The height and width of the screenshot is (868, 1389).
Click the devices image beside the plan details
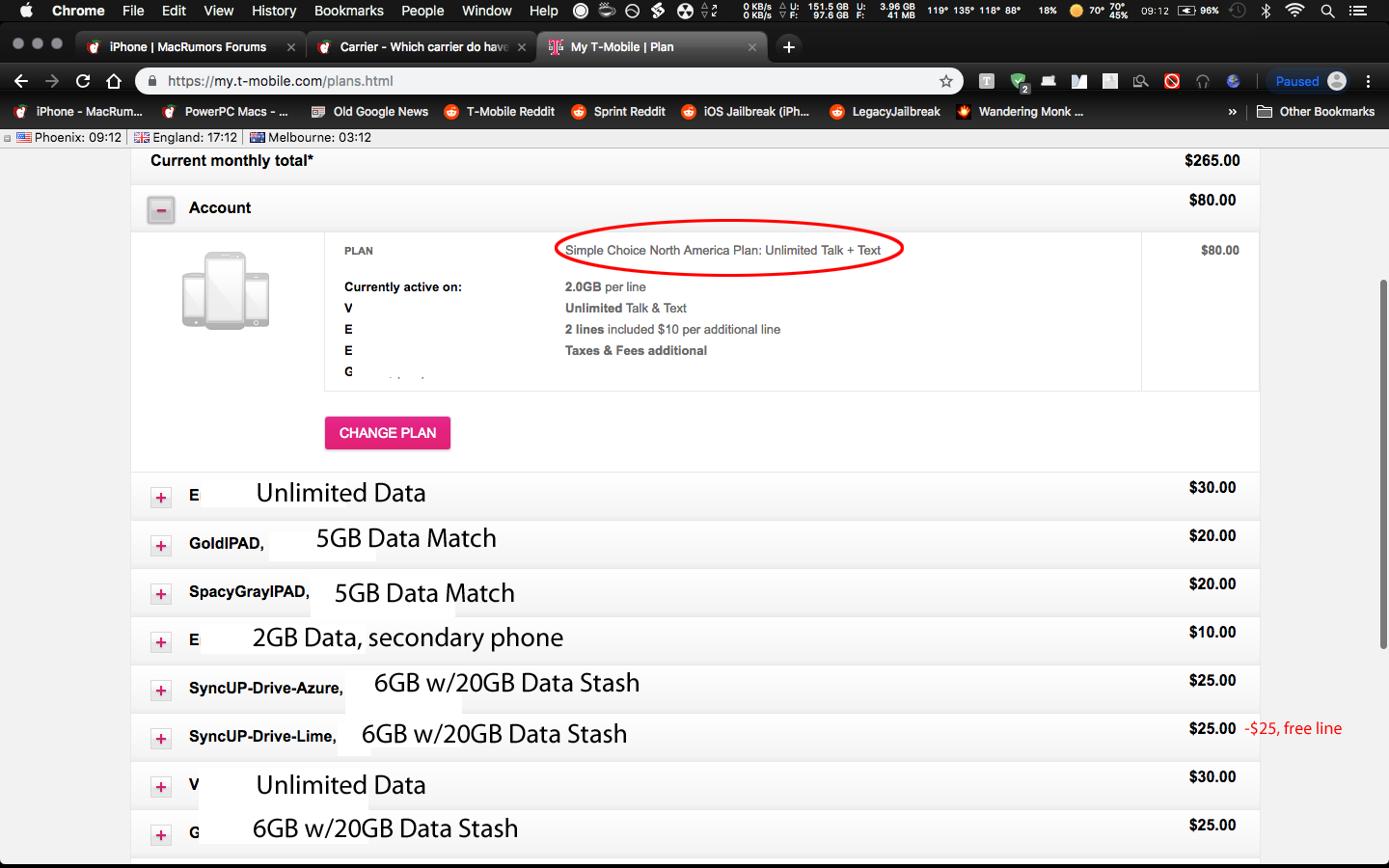pyautogui.click(x=226, y=290)
